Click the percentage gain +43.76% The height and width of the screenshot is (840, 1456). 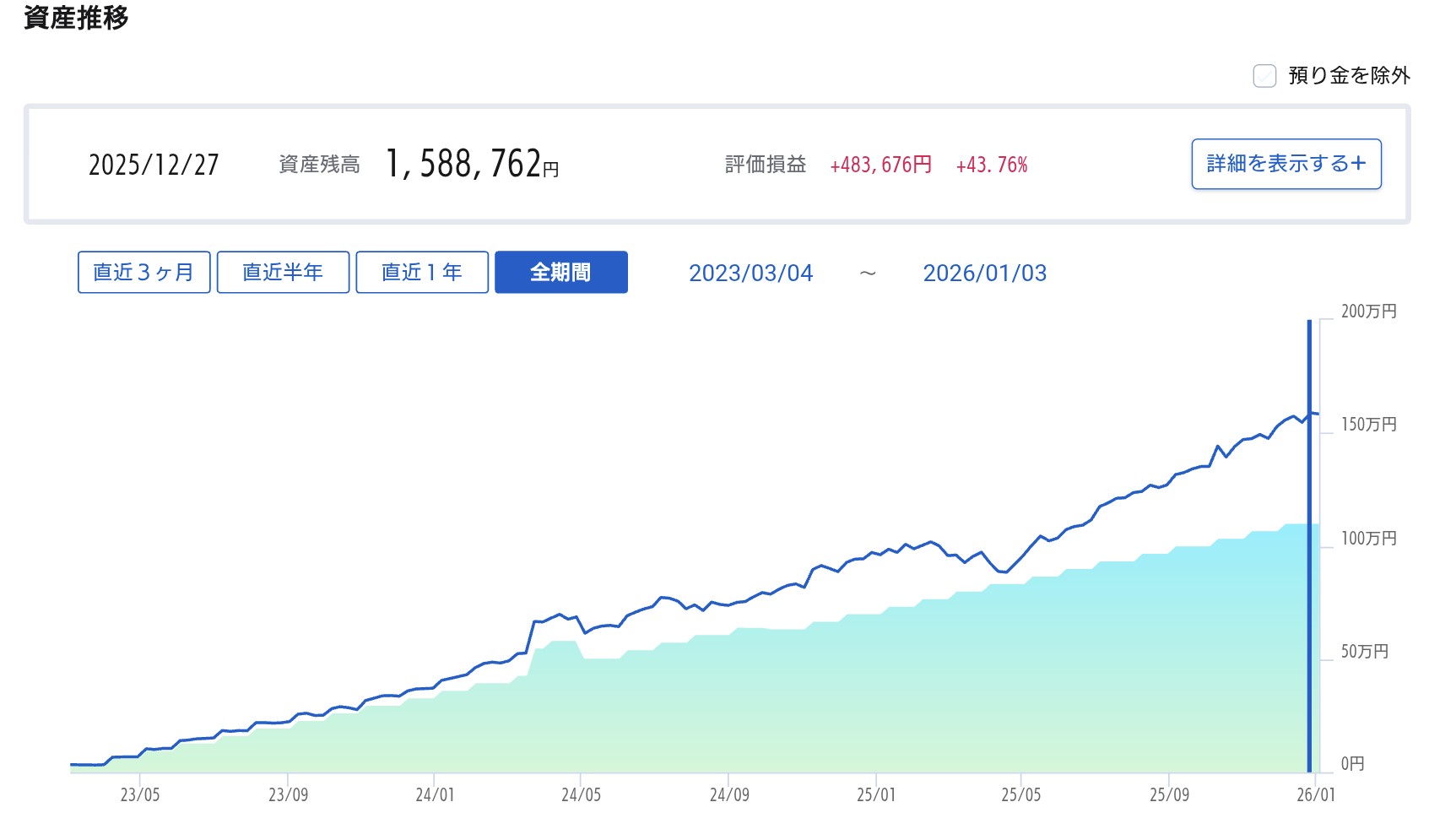pos(991,165)
